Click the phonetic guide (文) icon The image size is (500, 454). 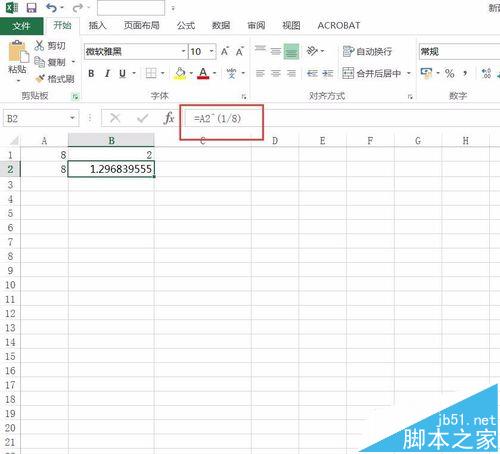click(231, 73)
